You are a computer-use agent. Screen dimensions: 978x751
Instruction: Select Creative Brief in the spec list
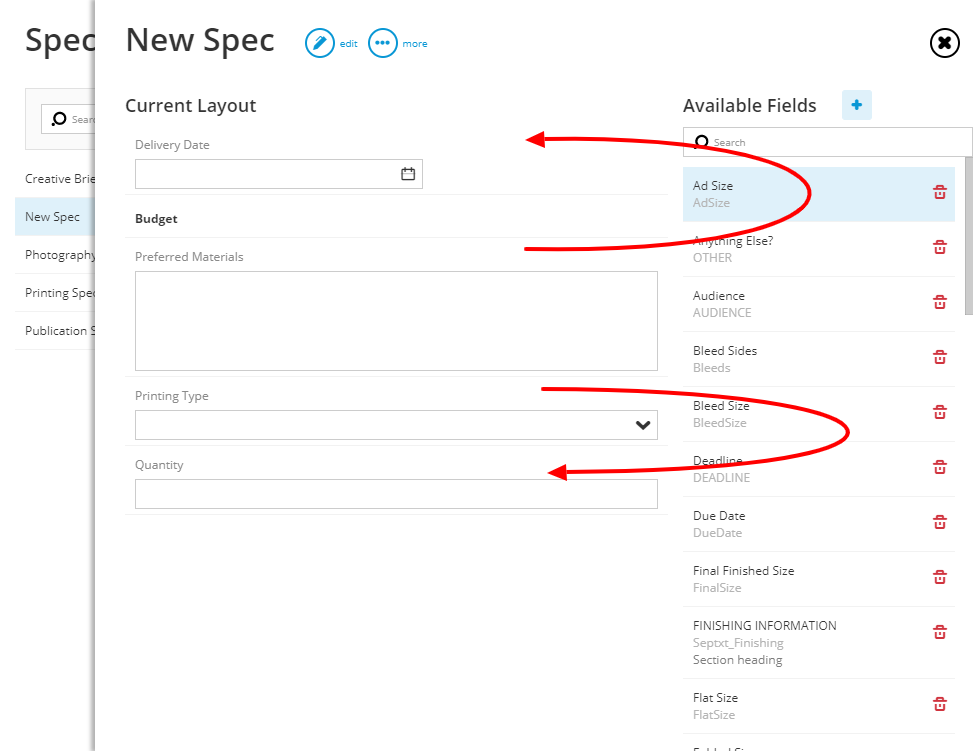(x=55, y=179)
